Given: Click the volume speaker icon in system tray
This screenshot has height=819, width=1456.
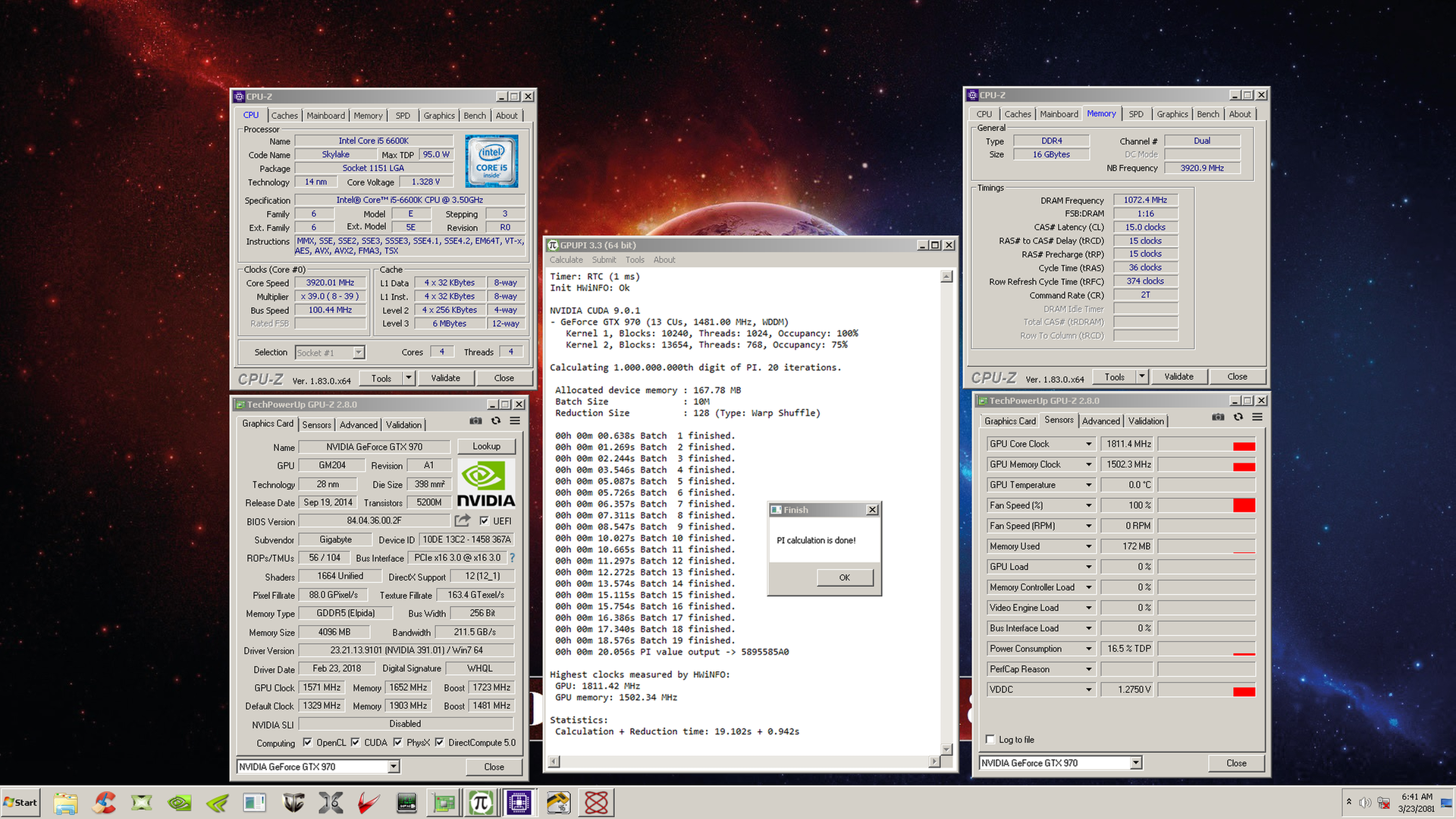Looking at the screenshot, I should click(1365, 802).
